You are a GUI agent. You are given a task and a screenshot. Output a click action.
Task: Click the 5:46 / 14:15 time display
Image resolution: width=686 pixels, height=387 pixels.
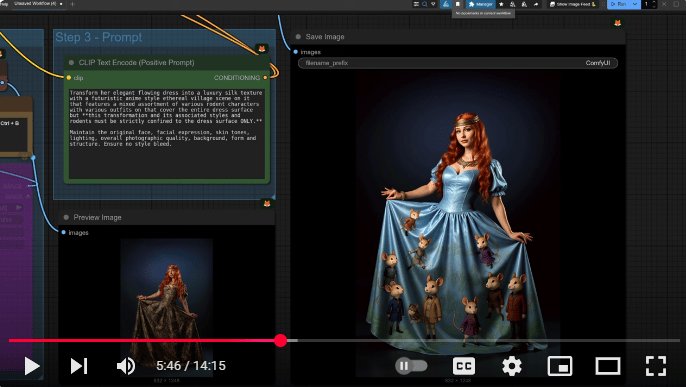coord(191,366)
